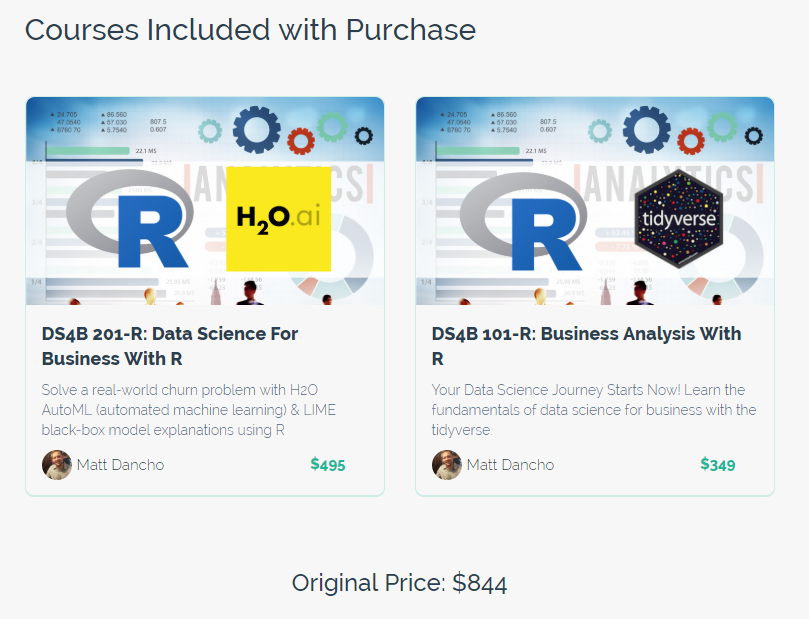Screen dimensions: 809x619
Task: Click Matt Dancho avatar on 201-R card
Action: [57, 465]
